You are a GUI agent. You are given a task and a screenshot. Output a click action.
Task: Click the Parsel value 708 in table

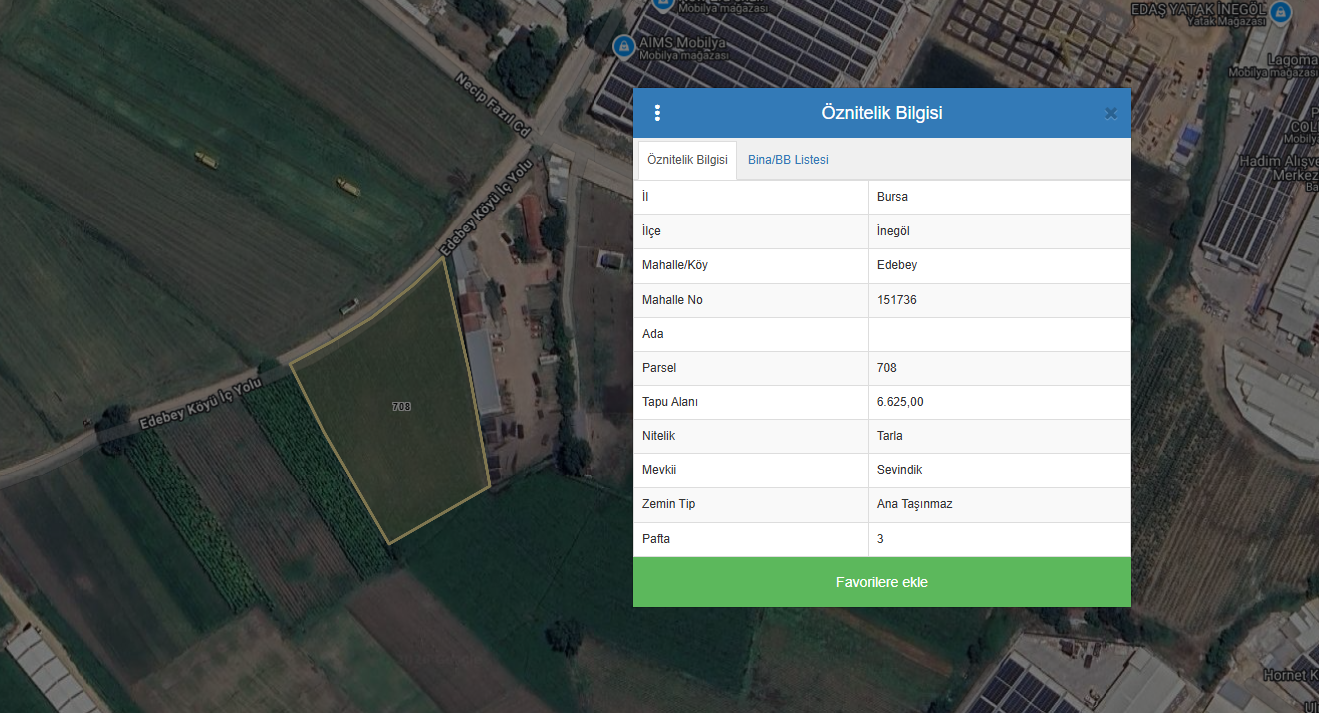coord(886,368)
